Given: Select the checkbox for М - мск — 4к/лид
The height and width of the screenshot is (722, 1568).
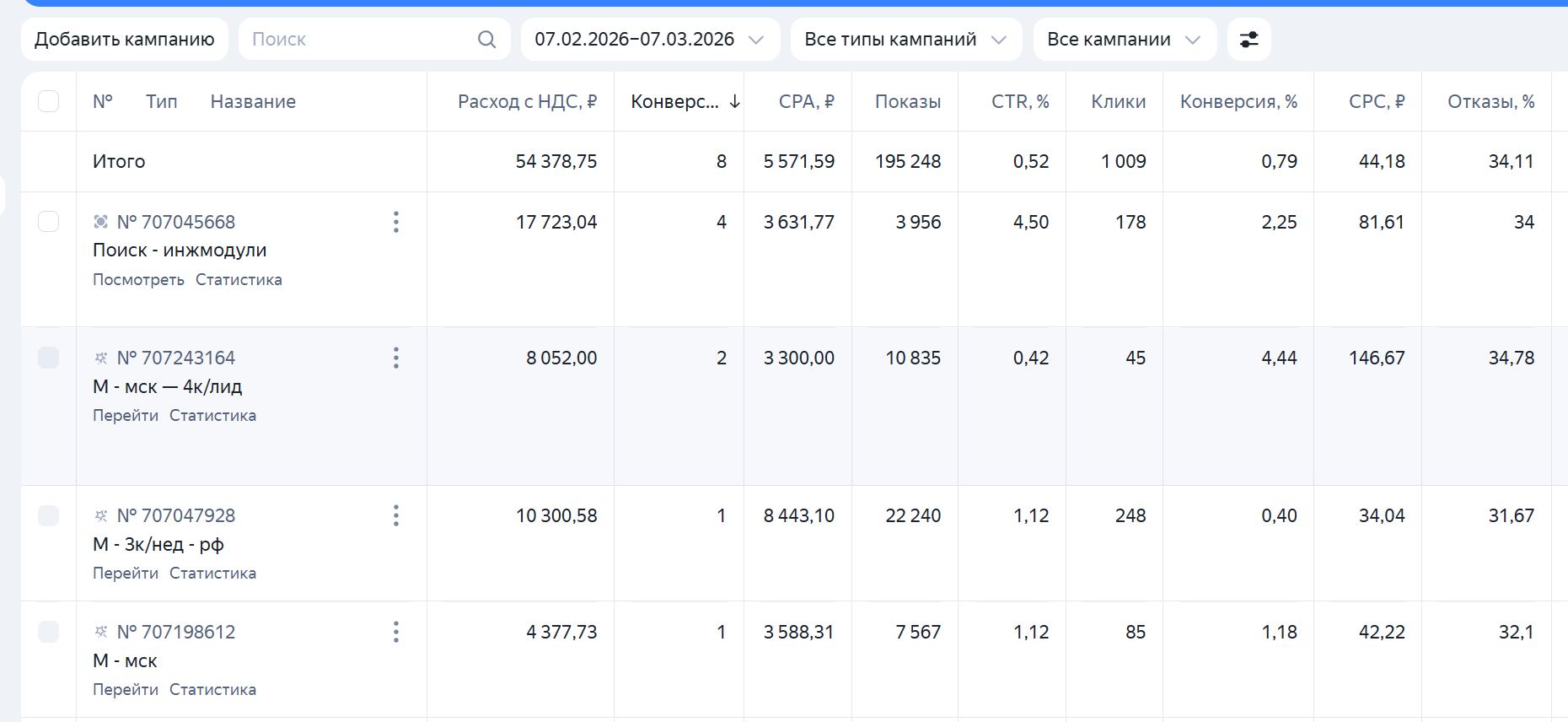Looking at the screenshot, I should pos(49,358).
